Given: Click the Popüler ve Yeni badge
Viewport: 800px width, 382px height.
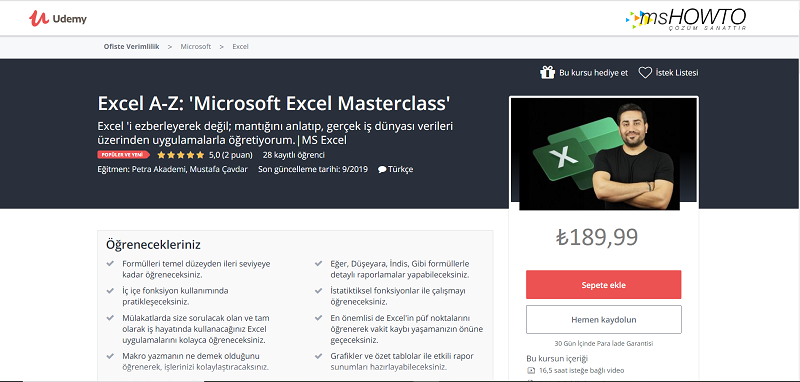Looking at the screenshot, I should [123, 155].
